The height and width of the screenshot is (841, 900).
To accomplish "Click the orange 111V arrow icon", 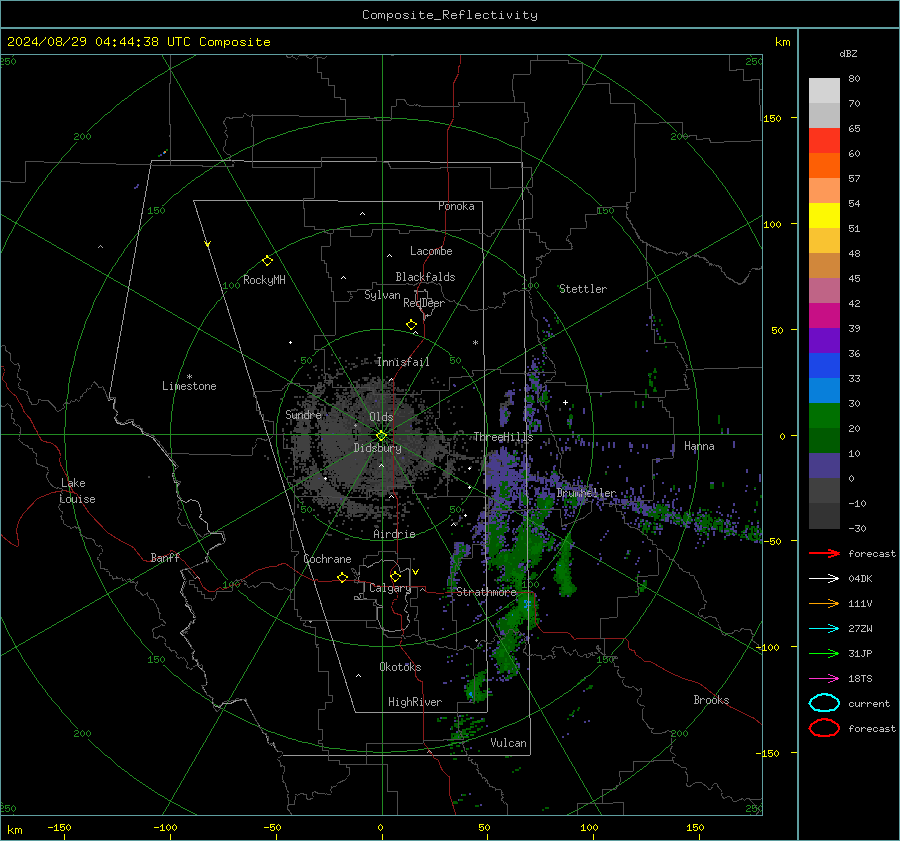I will (824, 603).
